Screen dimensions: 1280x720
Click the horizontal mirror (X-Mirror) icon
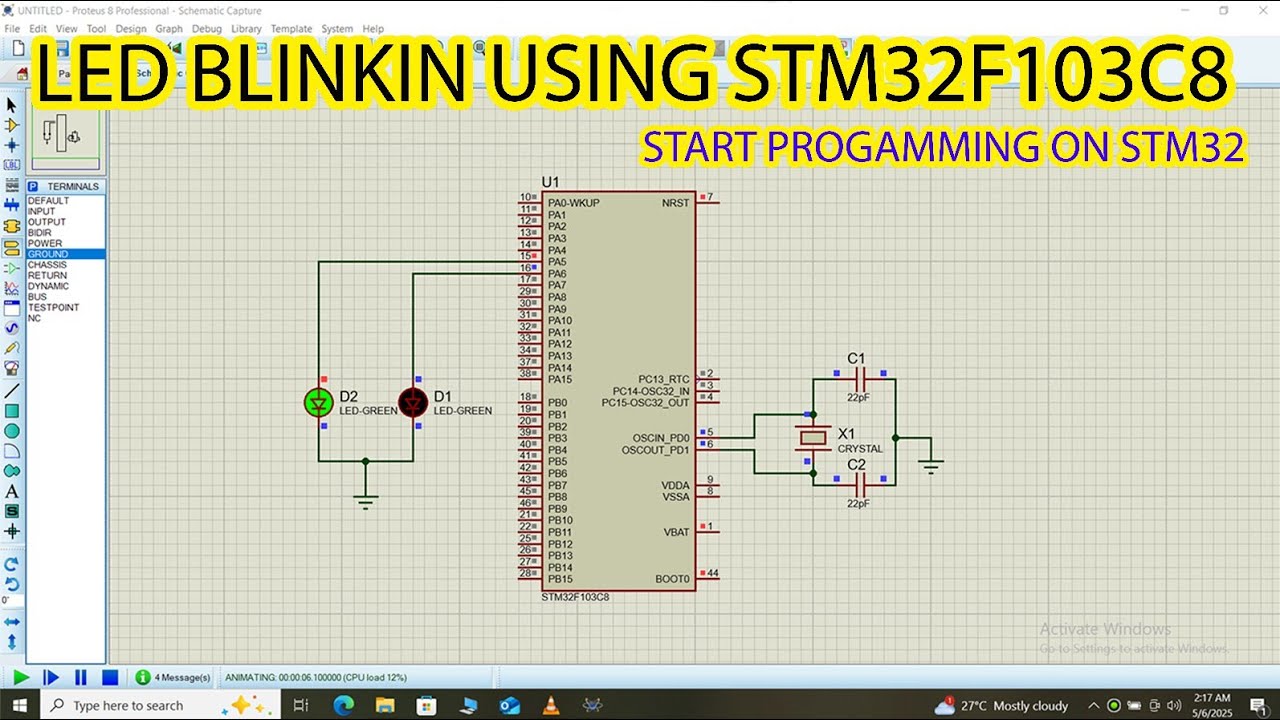[12, 621]
